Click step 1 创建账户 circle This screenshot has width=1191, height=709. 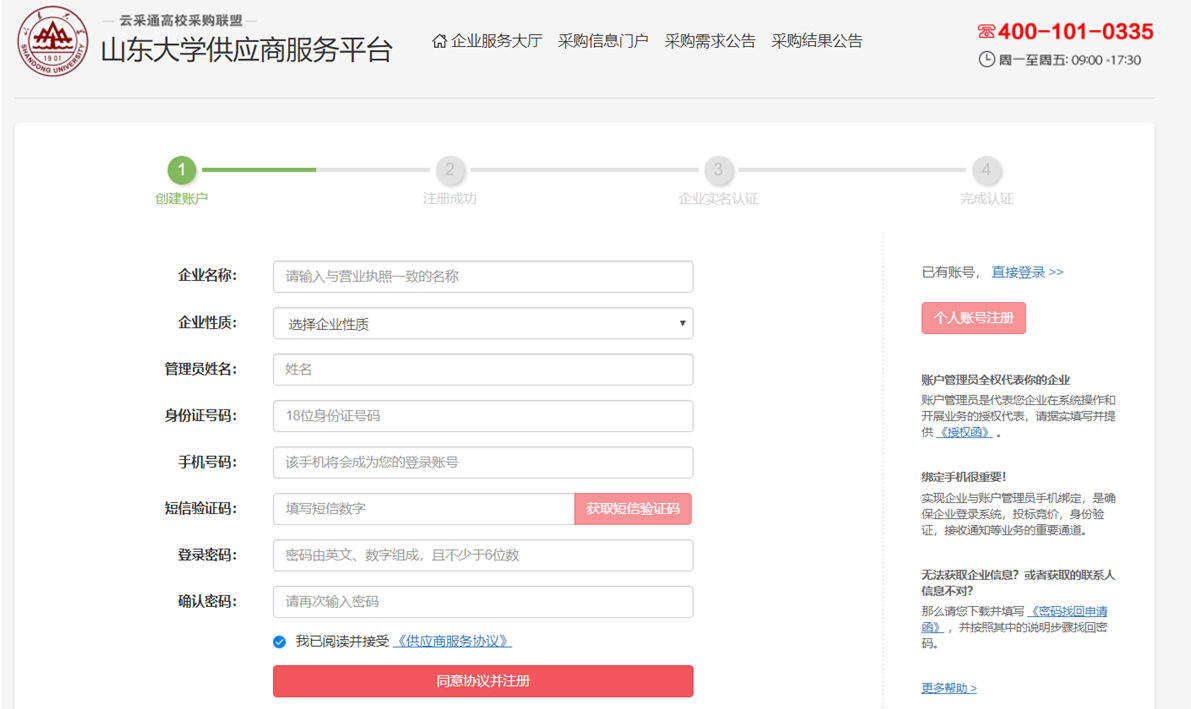coord(181,170)
